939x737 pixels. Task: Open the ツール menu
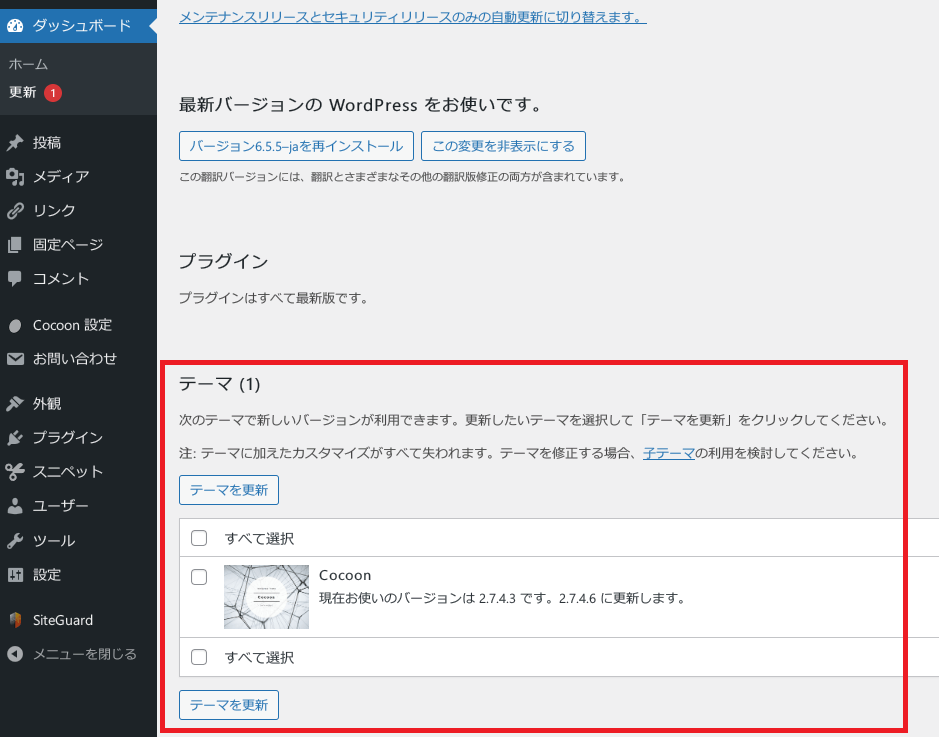(x=78, y=541)
